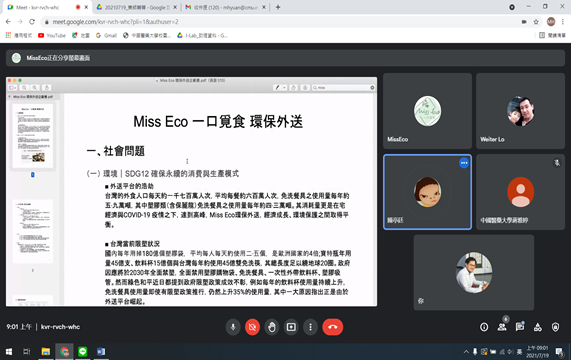This screenshot has width=571, height=360.
Task: Open the YouTube bookmark
Action: click(52, 35)
